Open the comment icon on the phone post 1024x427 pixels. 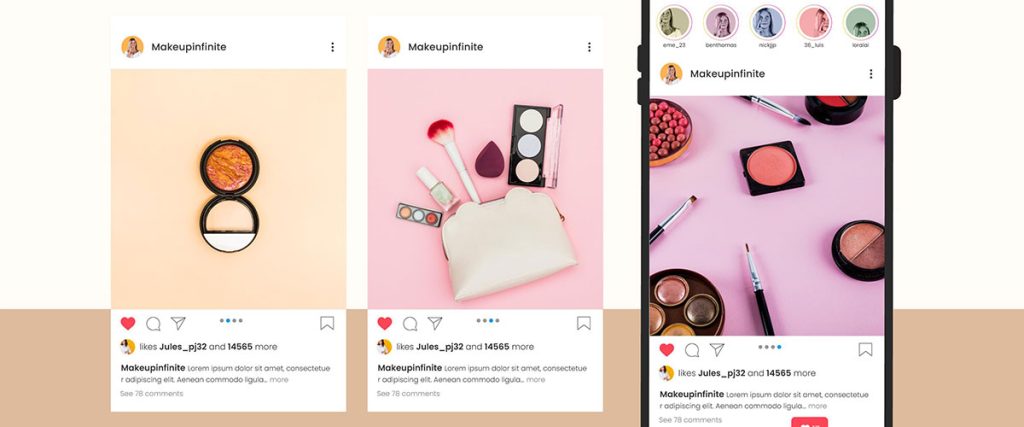click(692, 350)
